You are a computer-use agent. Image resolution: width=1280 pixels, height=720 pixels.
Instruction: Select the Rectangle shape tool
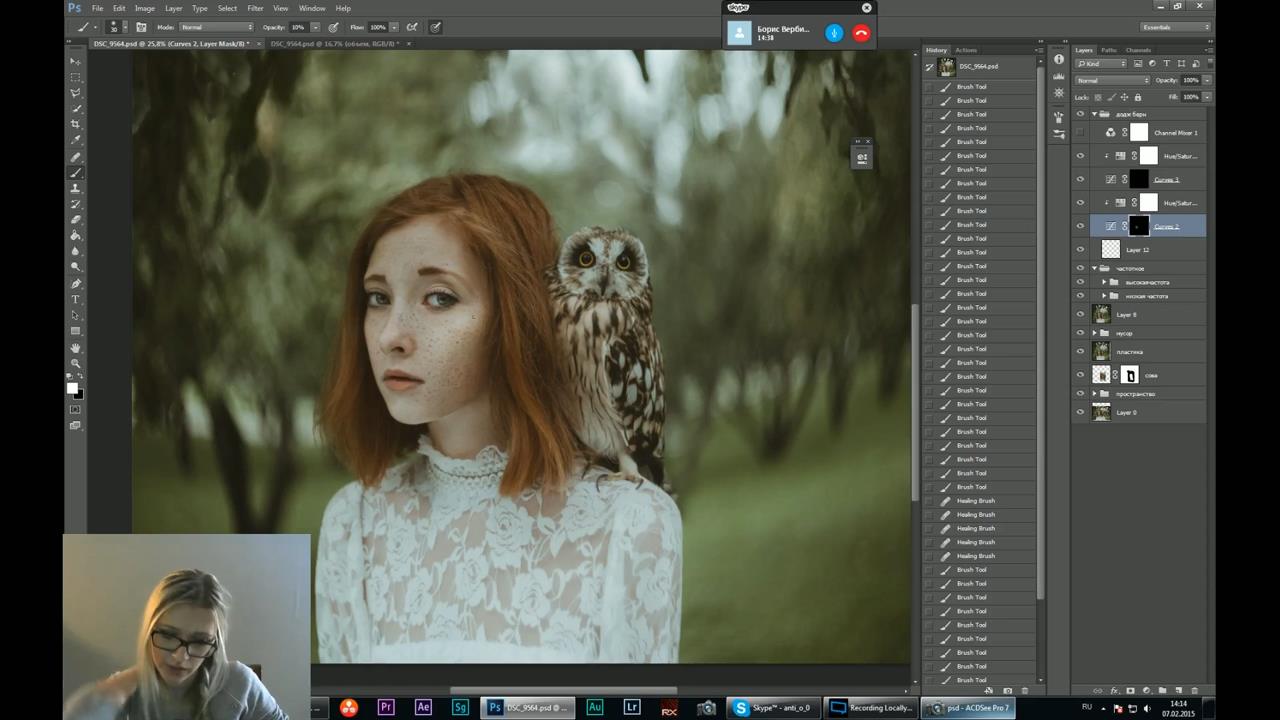(75, 331)
